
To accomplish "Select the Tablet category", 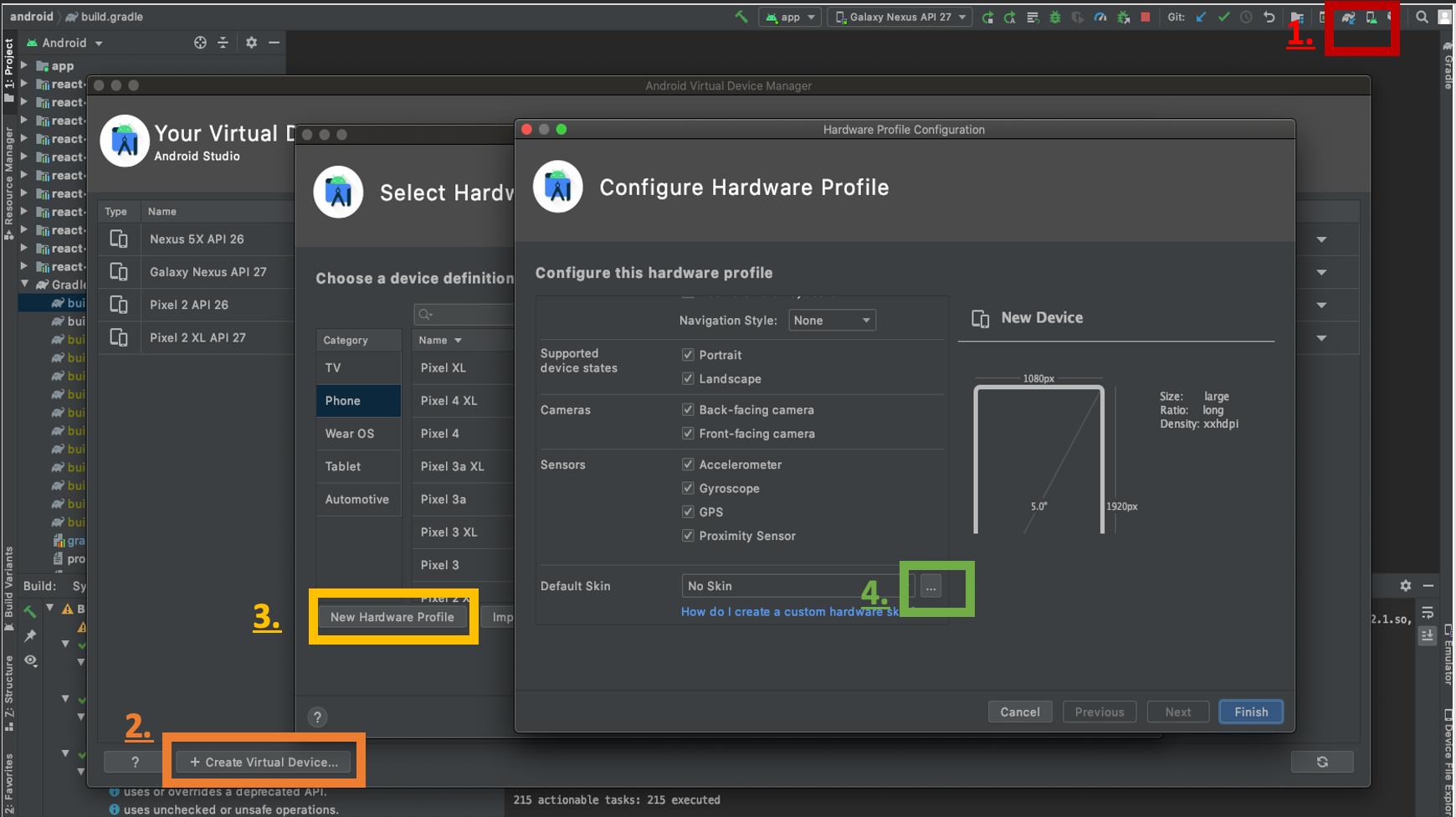I will [x=358, y=466].
